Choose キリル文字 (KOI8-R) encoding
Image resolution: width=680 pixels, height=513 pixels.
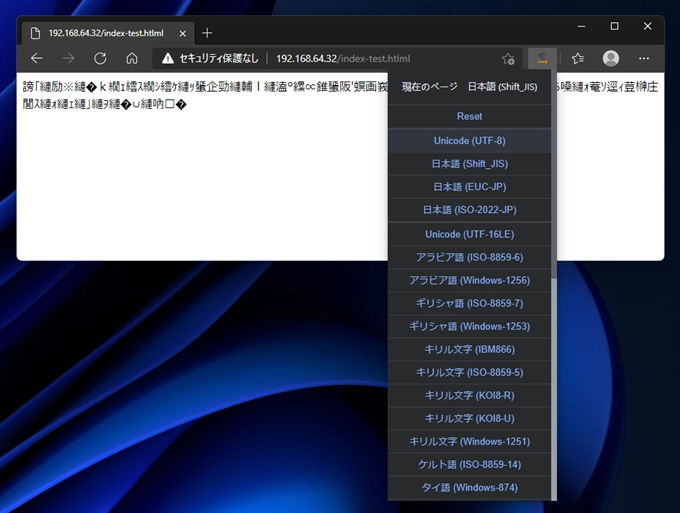point(469,395)
